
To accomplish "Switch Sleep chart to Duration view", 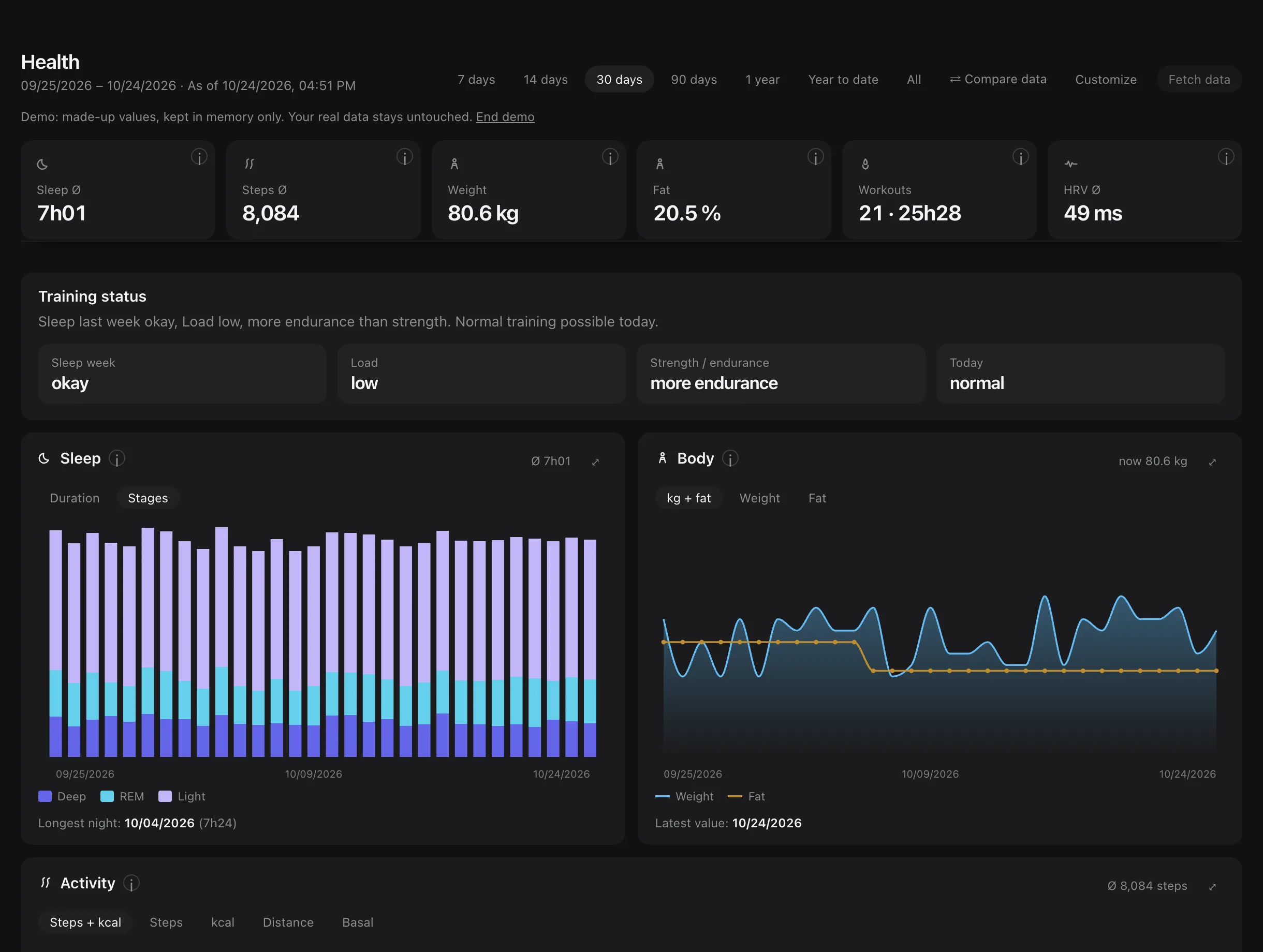I will click(x=75, y=498).
